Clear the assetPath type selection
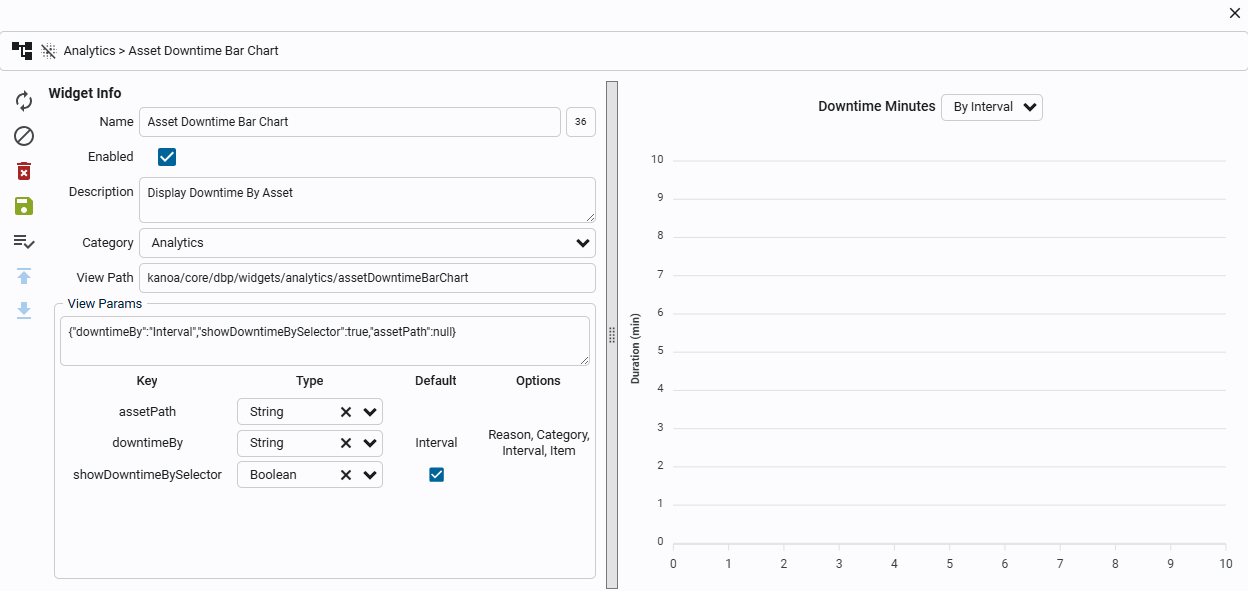The image size is (1248, 591). (x=346, y=412)
